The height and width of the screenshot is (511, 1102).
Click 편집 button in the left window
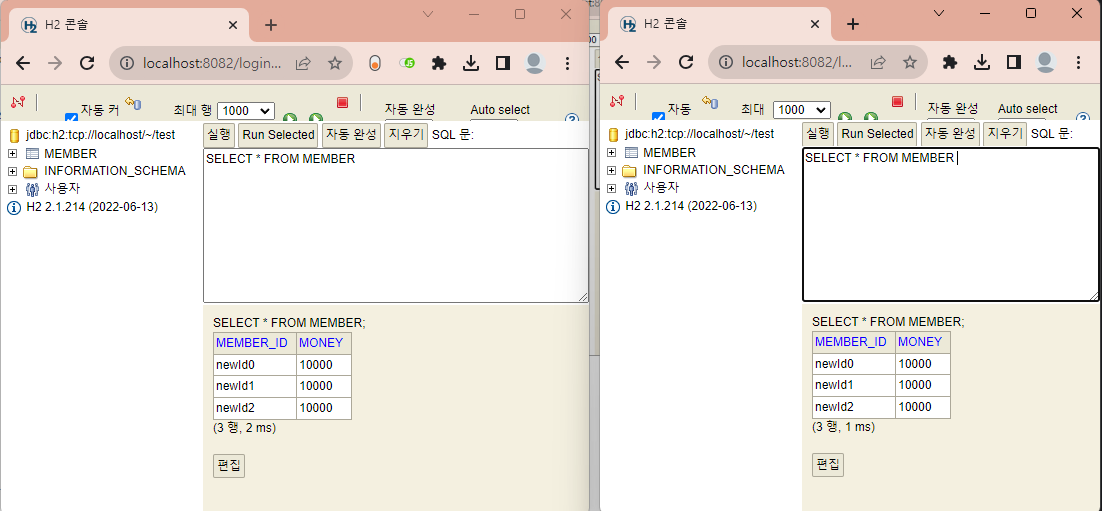(229, 466)
